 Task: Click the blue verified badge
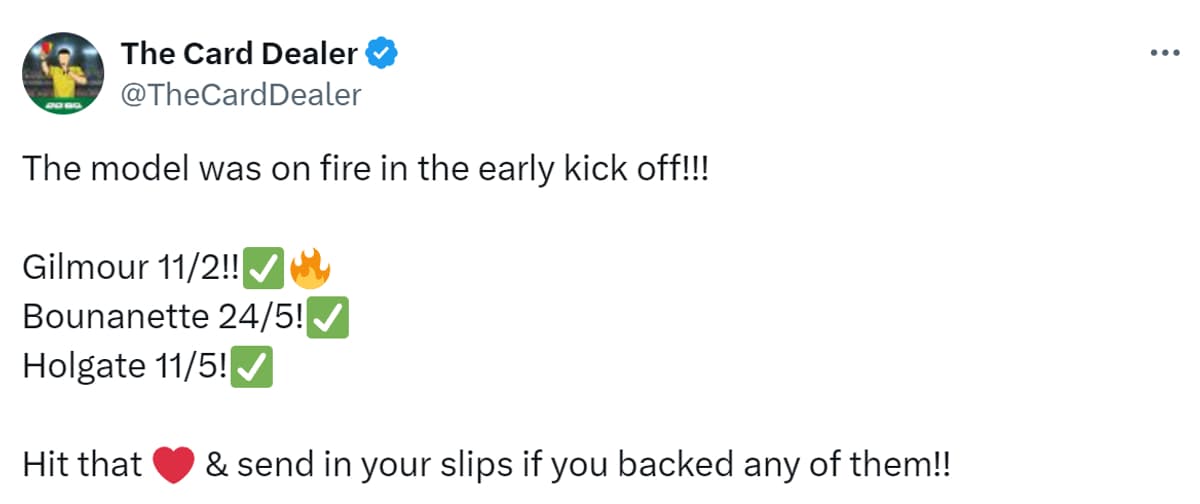tap(383, 54)
